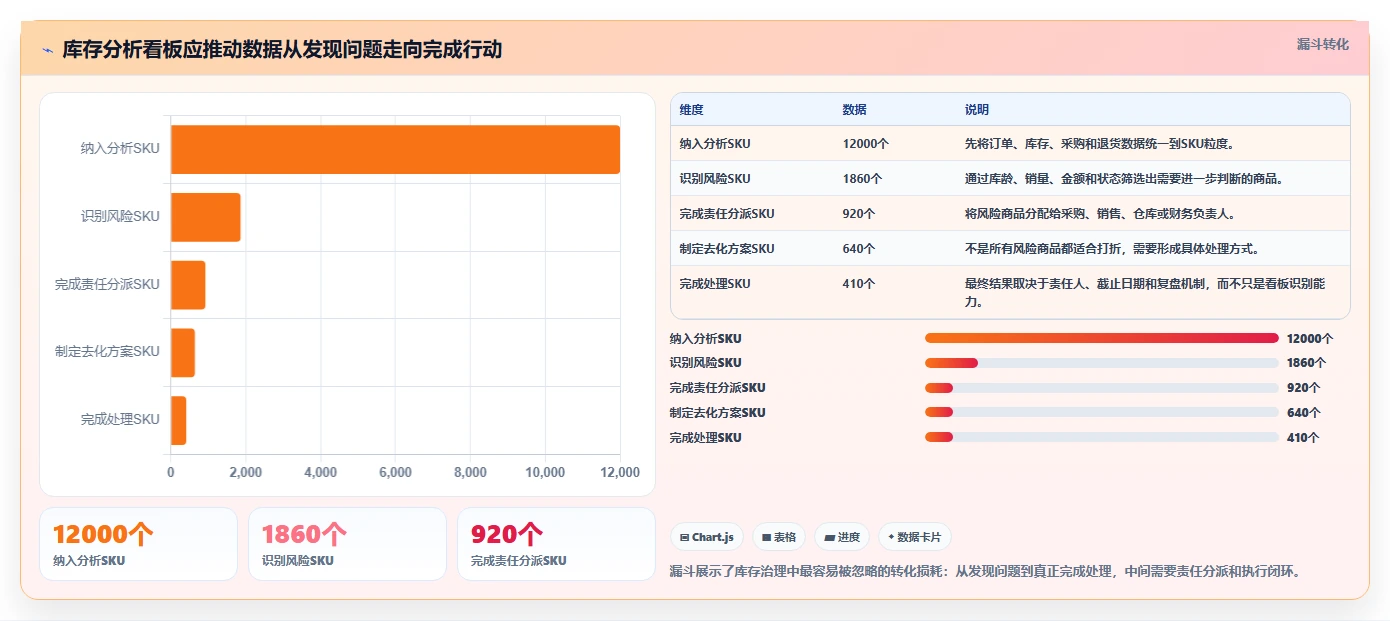Viewport: 1390px width, 621px height.
Task: Click the 纳入分析SKU bar in the chart
Action: point(395,149)
